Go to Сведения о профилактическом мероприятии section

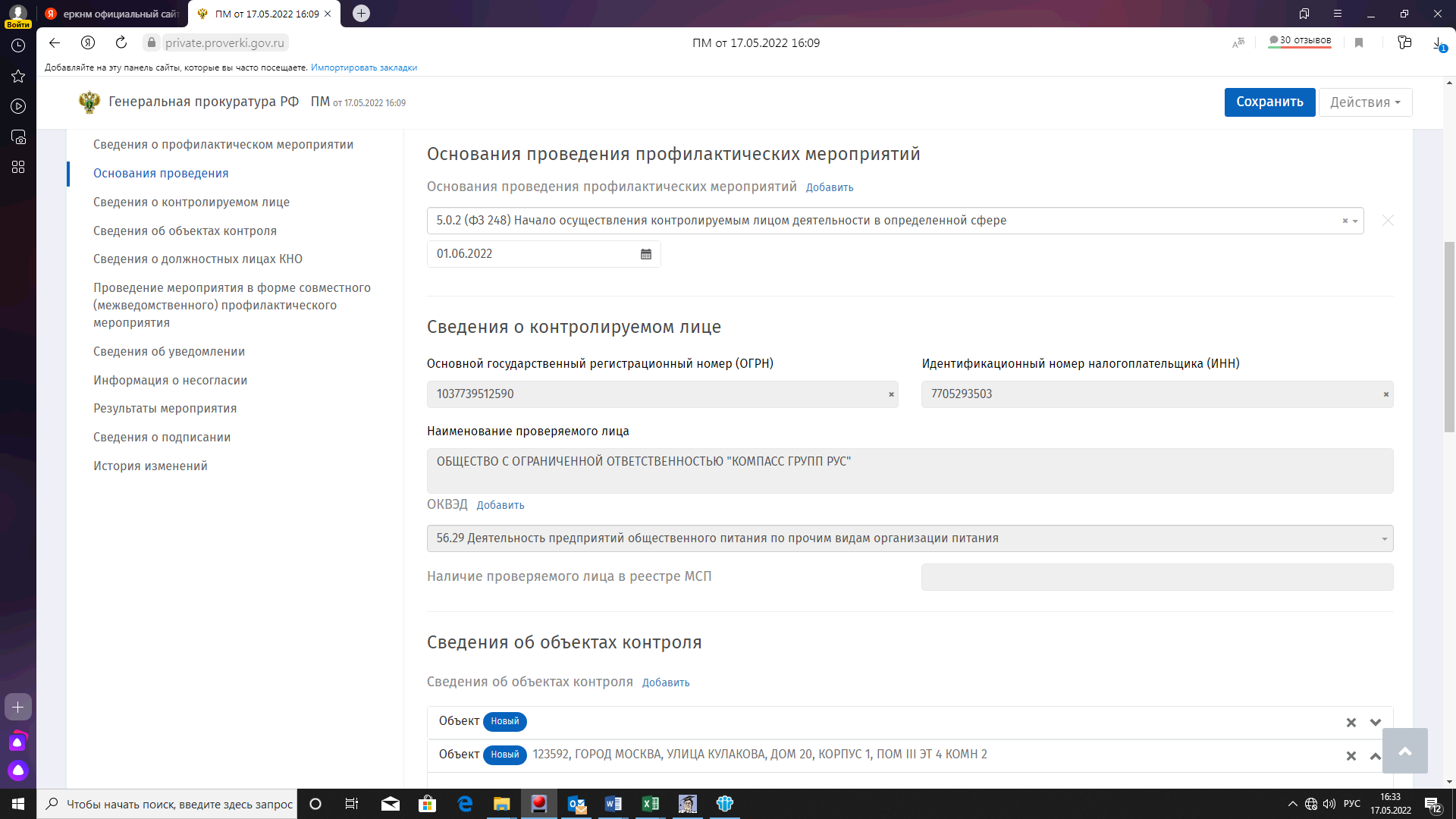[223, 145]
